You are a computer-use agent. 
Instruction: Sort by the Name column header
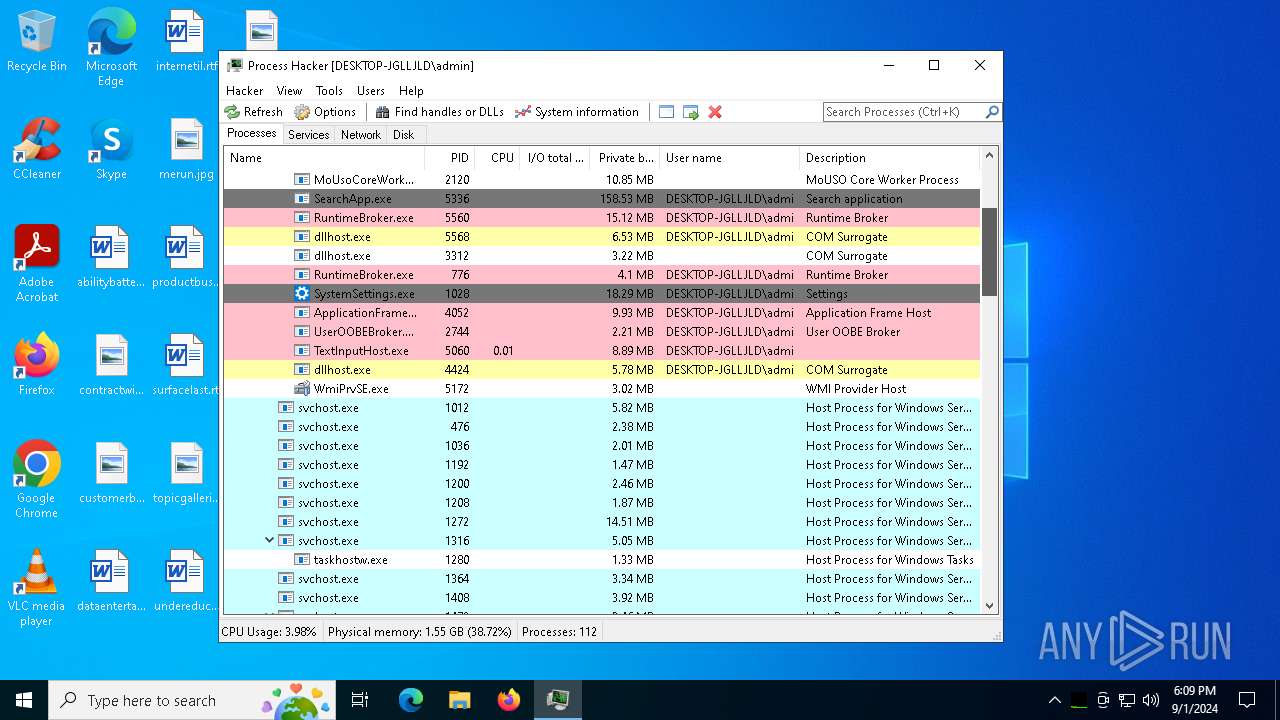pyautogui.click(x=324, y=158)
